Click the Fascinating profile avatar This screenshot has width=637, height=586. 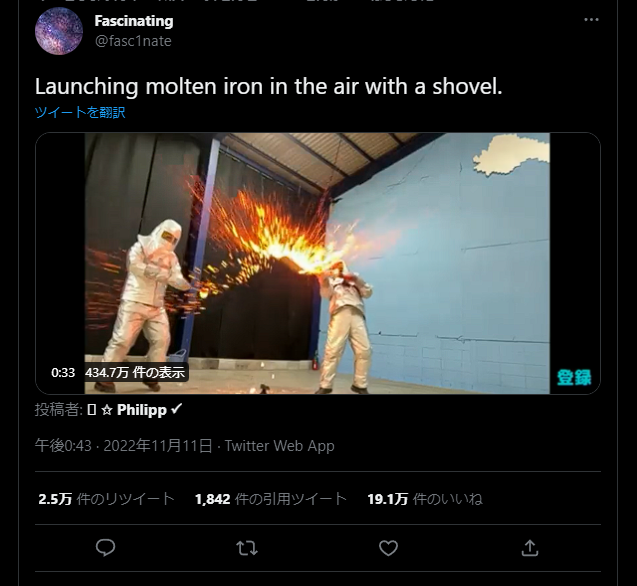tap(59, 31)
